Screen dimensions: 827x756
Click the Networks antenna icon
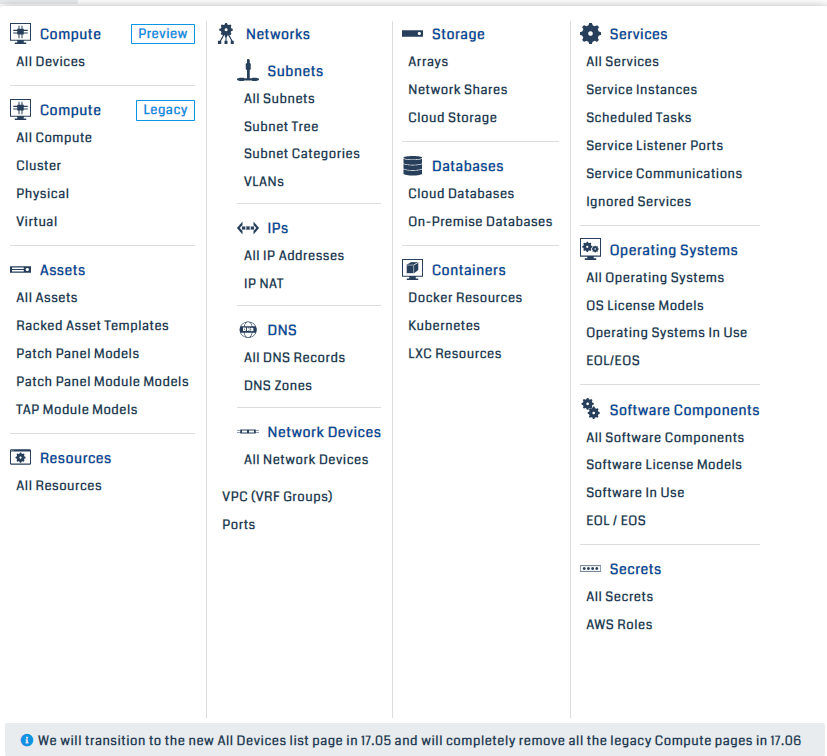pyautogui.click(x=228, y=33)
